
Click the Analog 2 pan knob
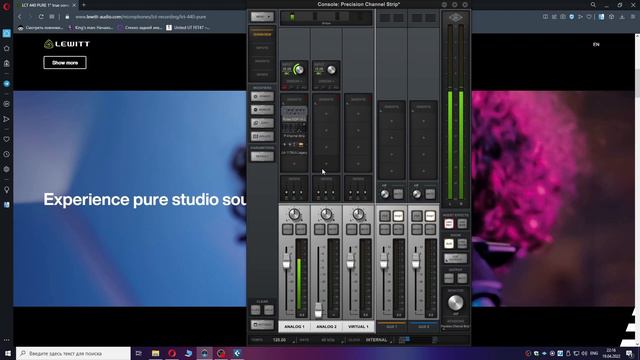326,214
